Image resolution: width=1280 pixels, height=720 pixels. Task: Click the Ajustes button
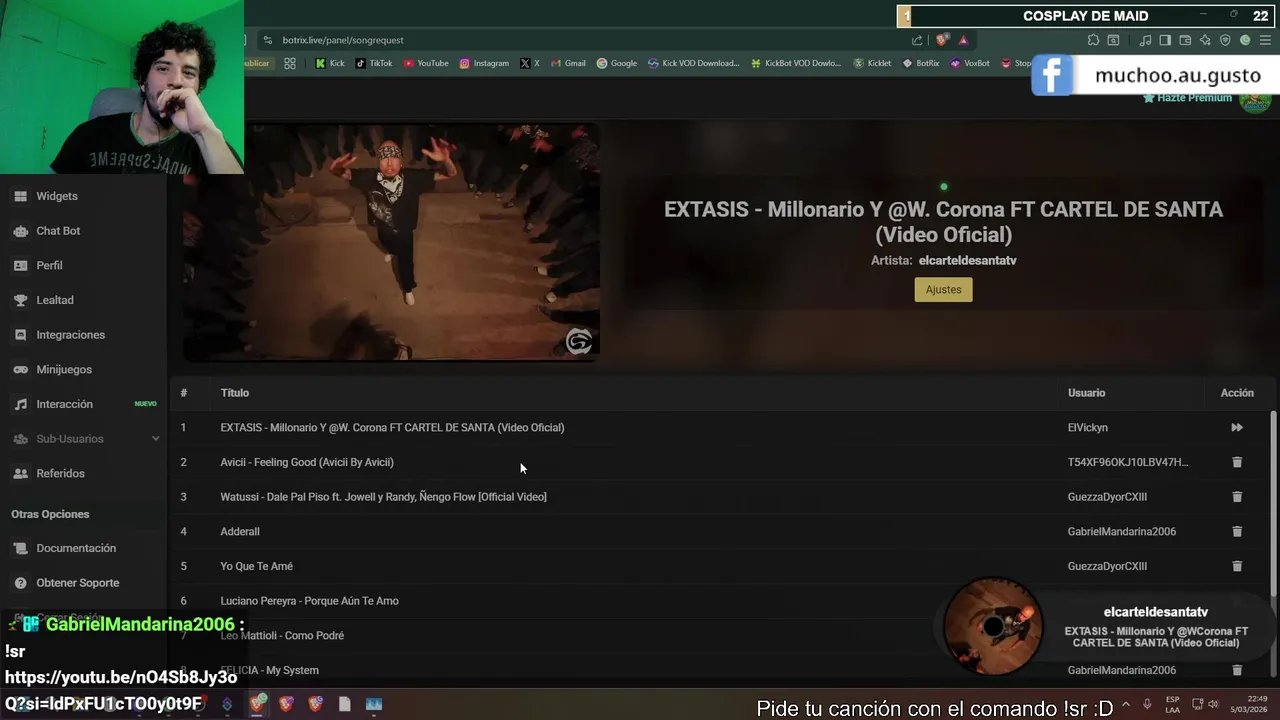point(943,290)
